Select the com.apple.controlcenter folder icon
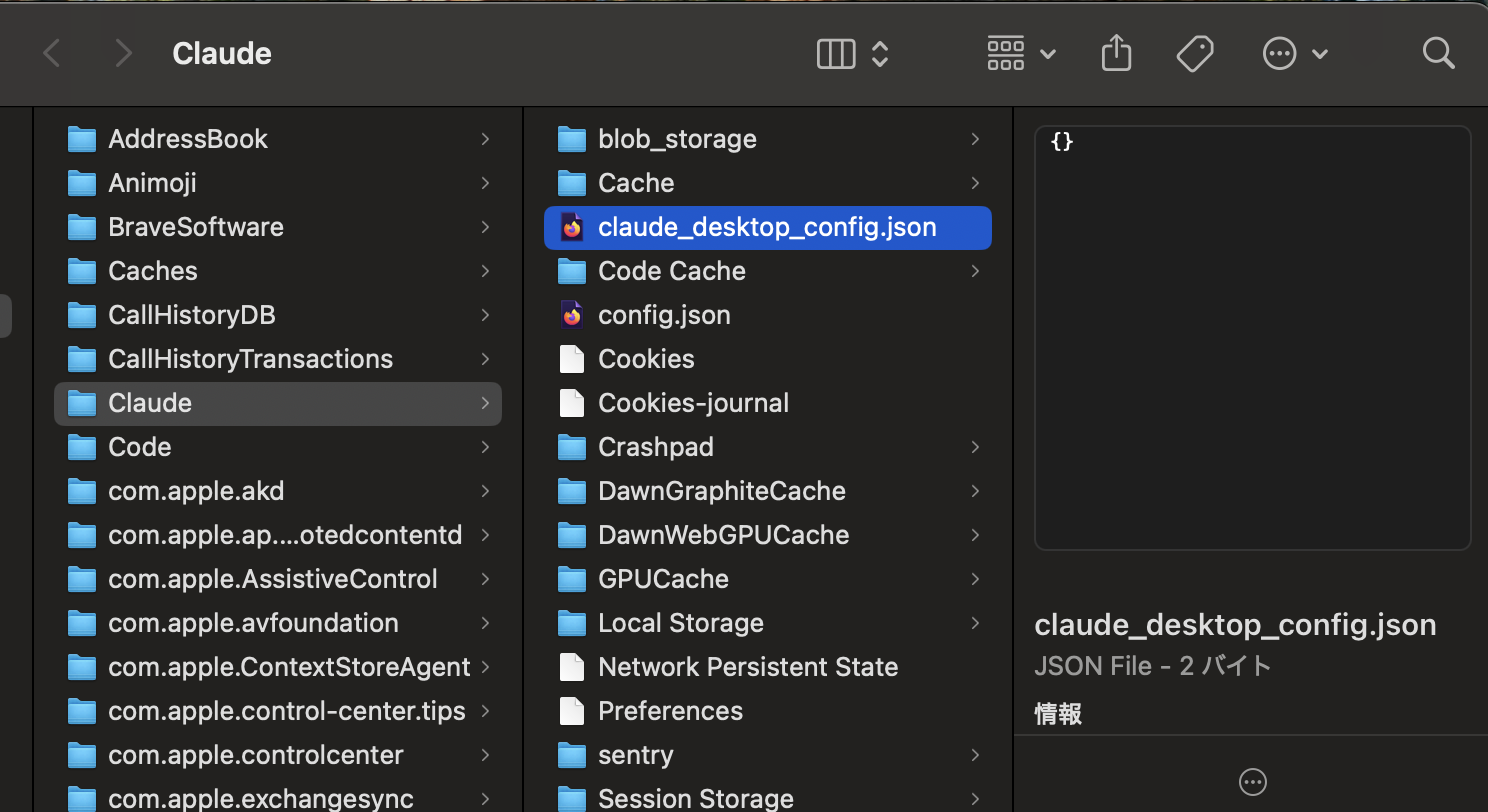Viewport: 1488px width, 812px height. coord(82,755)
